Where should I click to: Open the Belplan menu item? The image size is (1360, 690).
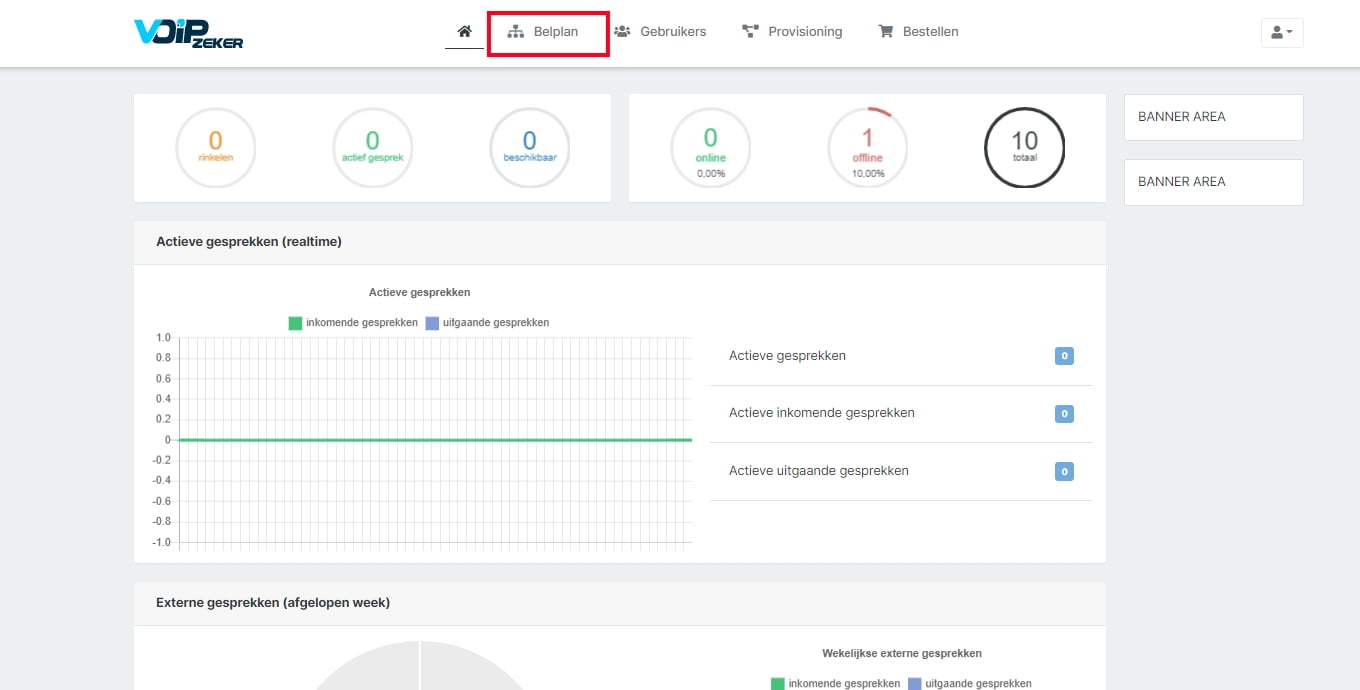point(543,32)
